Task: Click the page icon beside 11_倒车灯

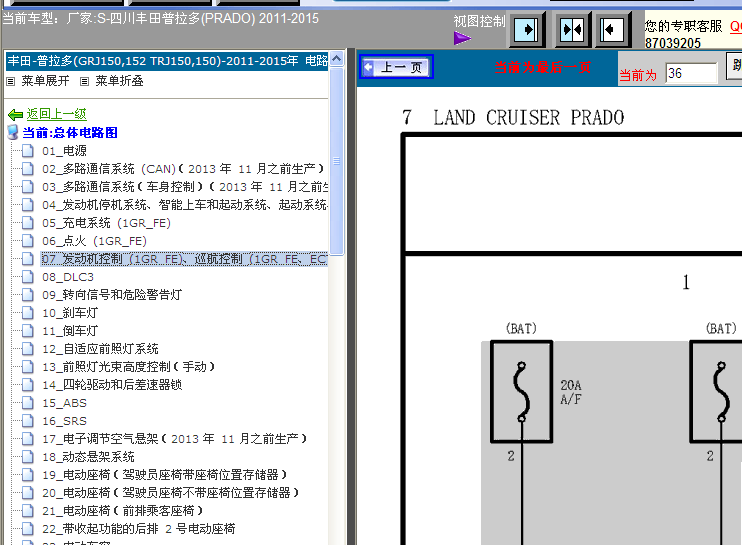Action: tap(28, 331)
